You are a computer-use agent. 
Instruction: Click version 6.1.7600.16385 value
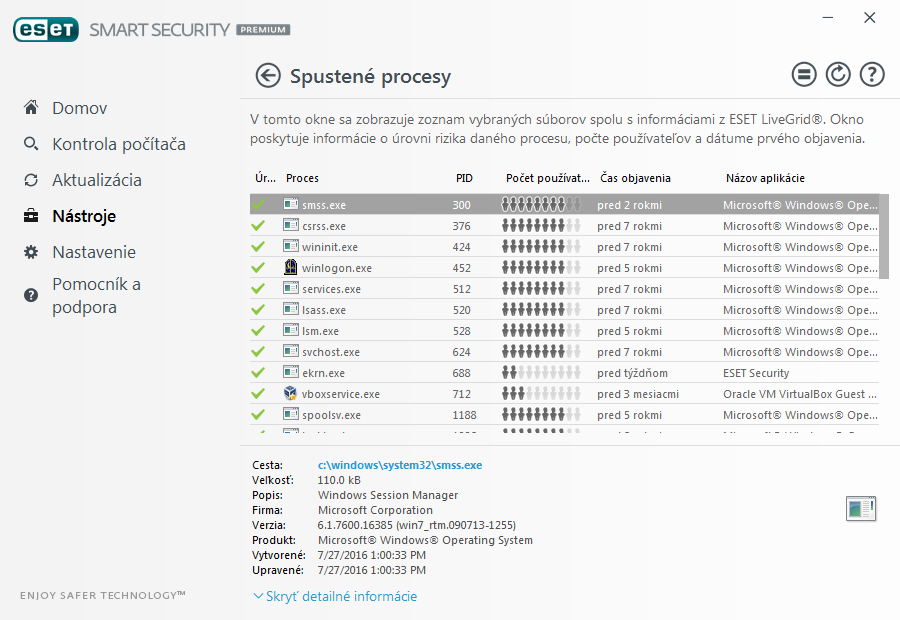pos(417,525)
